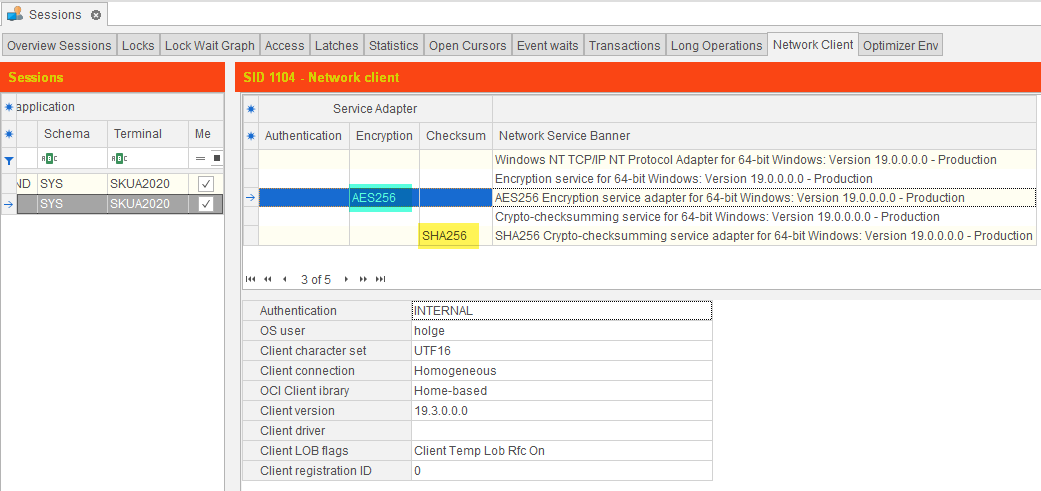Viewport: 1041px width, 491px height.
Task: Switch to the Transactions tab
Action: tap(625, 46)
